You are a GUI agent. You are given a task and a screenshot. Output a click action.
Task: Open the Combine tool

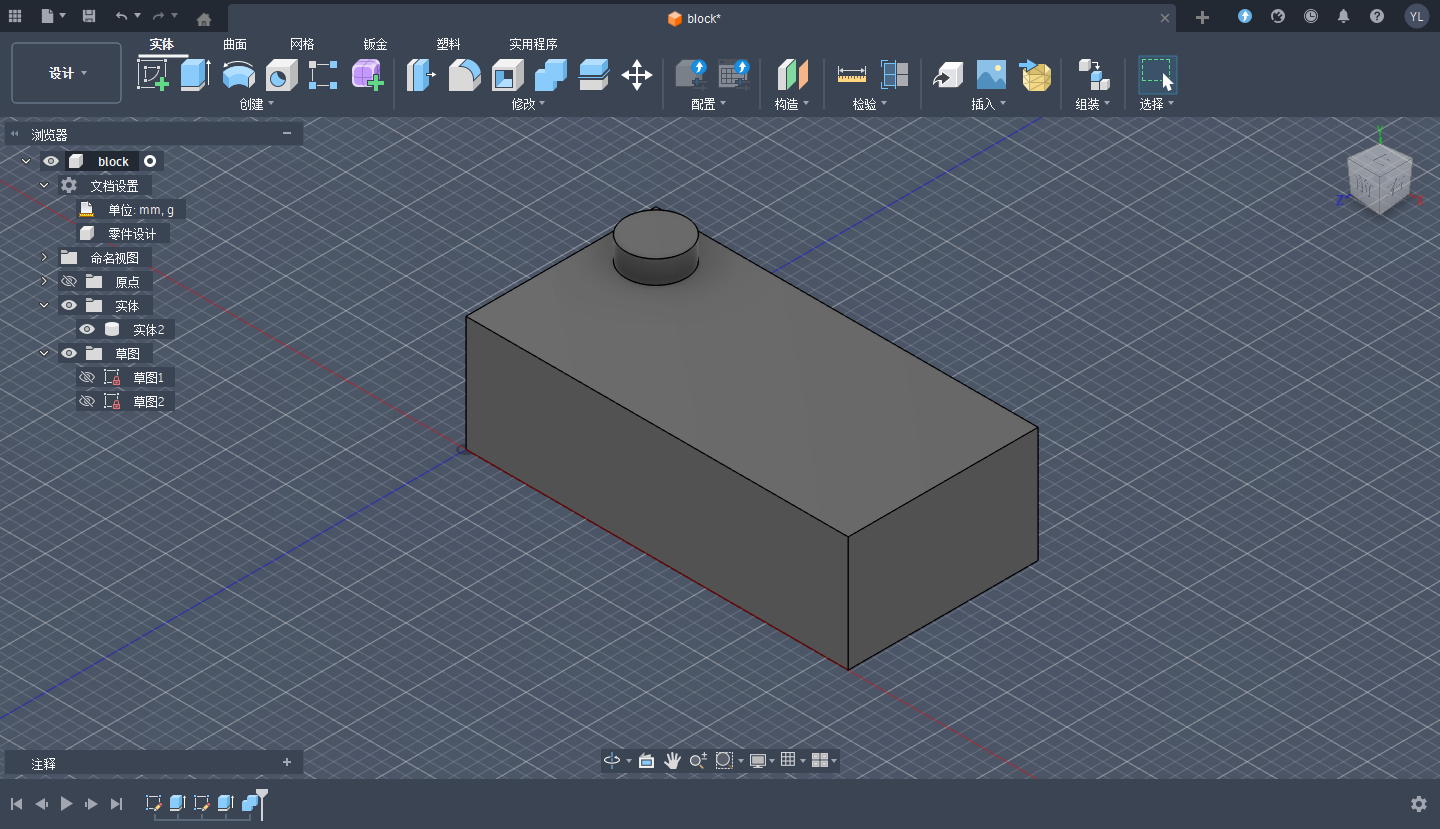pyautogui.click(x=550, y=75)
